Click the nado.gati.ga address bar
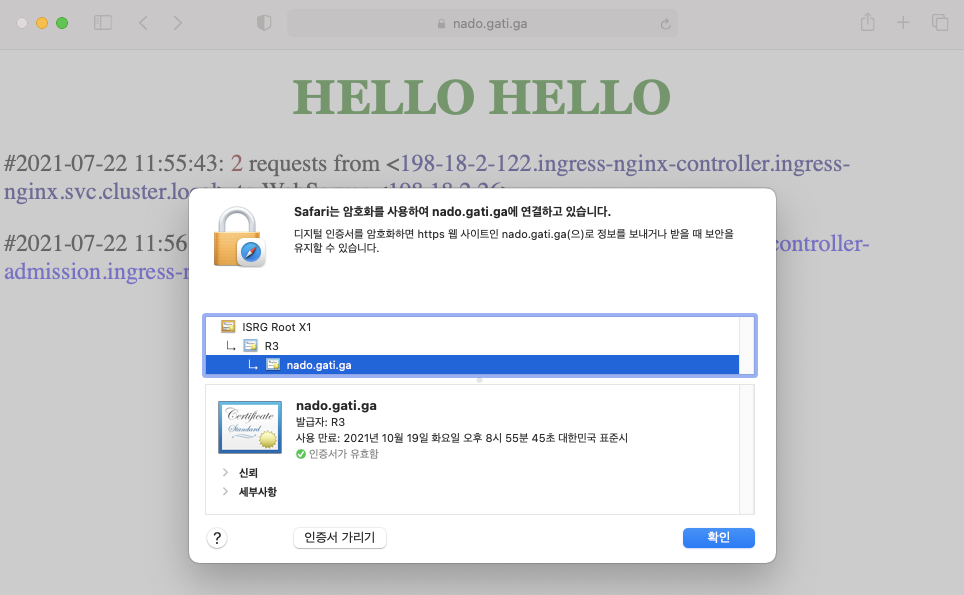 pyautogui.click(x=482, y=23)
